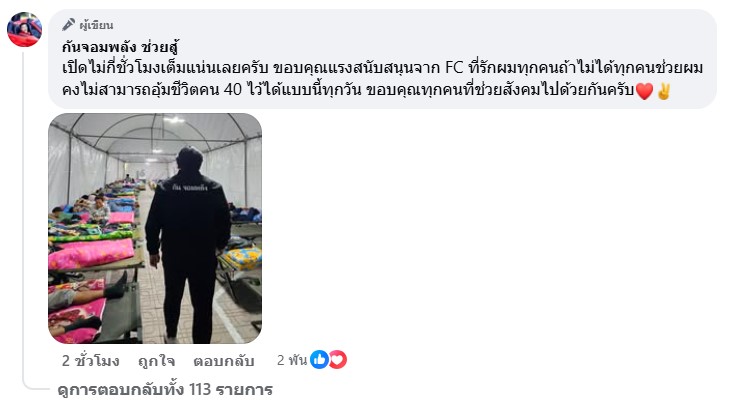Click the curved thread connector before view replies
Image resolution: width=752 pixels, height=402 pixels.
point(36,384)
